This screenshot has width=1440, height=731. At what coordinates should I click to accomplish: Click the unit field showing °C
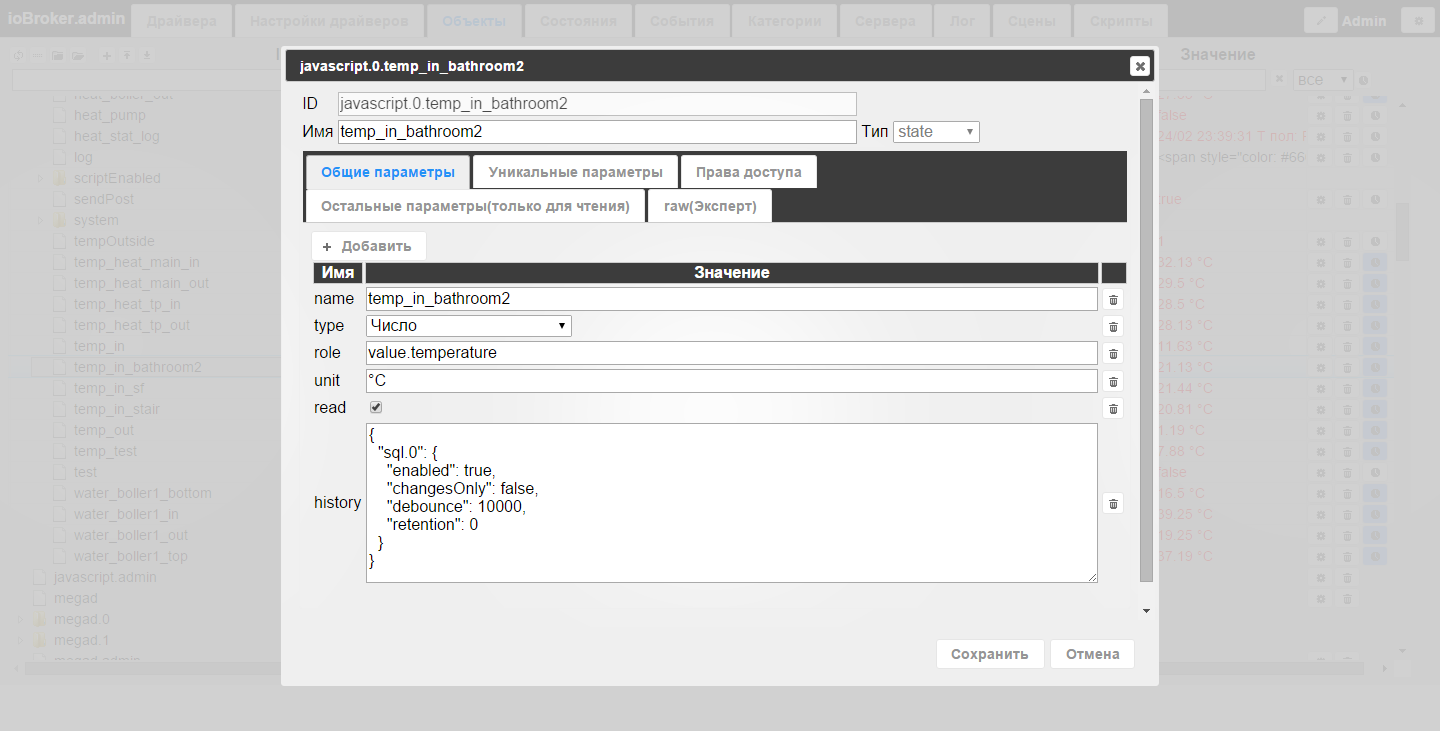click(x=732, y=381)
